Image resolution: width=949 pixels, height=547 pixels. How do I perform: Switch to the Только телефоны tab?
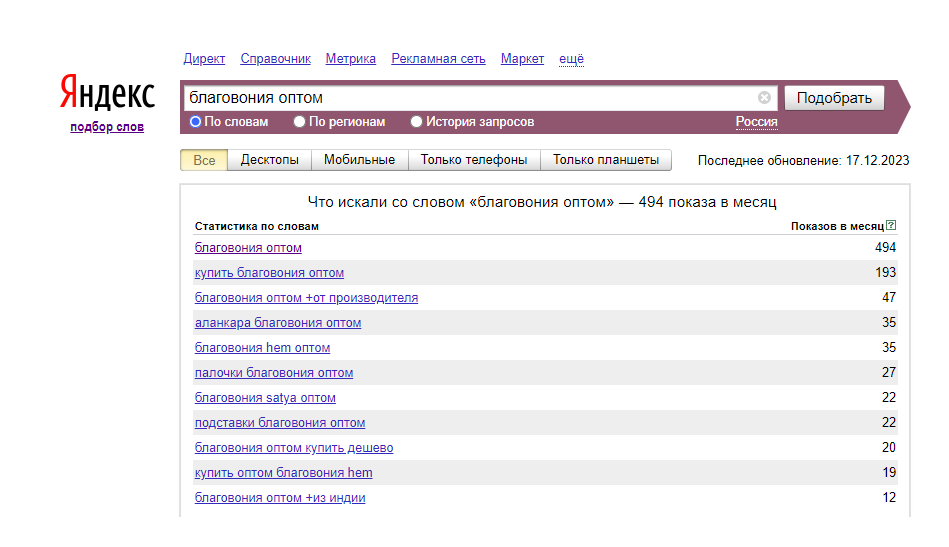click(474, 160)
